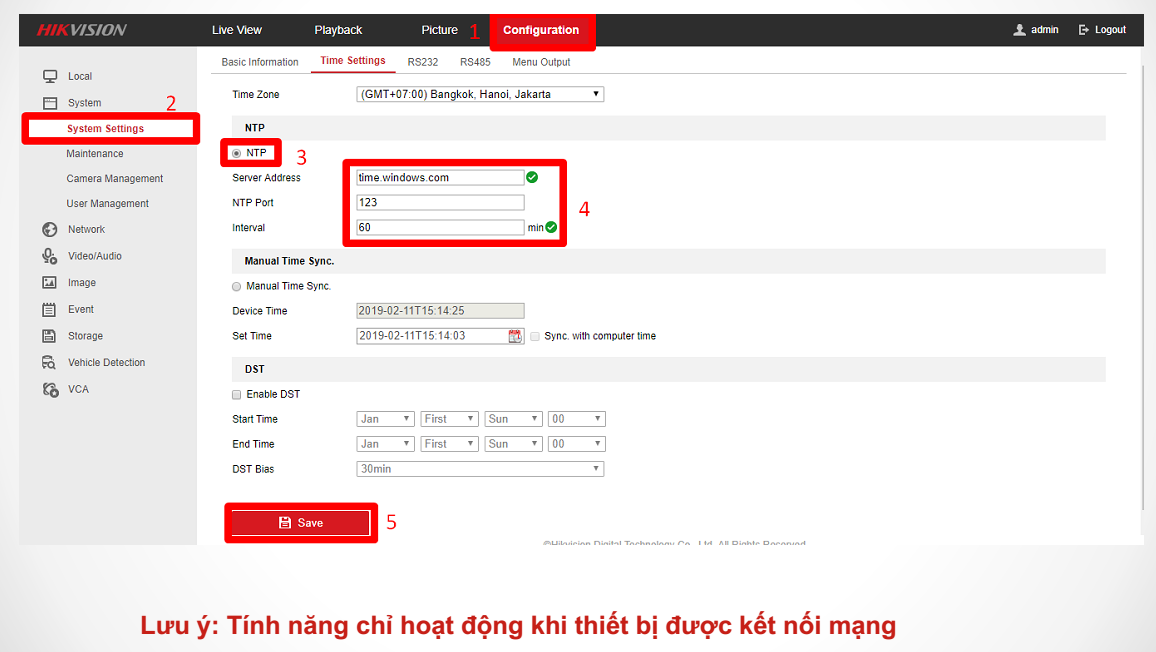Tick the Enable DST checkbox
The width and height of the screenshot is (1156, 652).
click(x=237, y=395)
